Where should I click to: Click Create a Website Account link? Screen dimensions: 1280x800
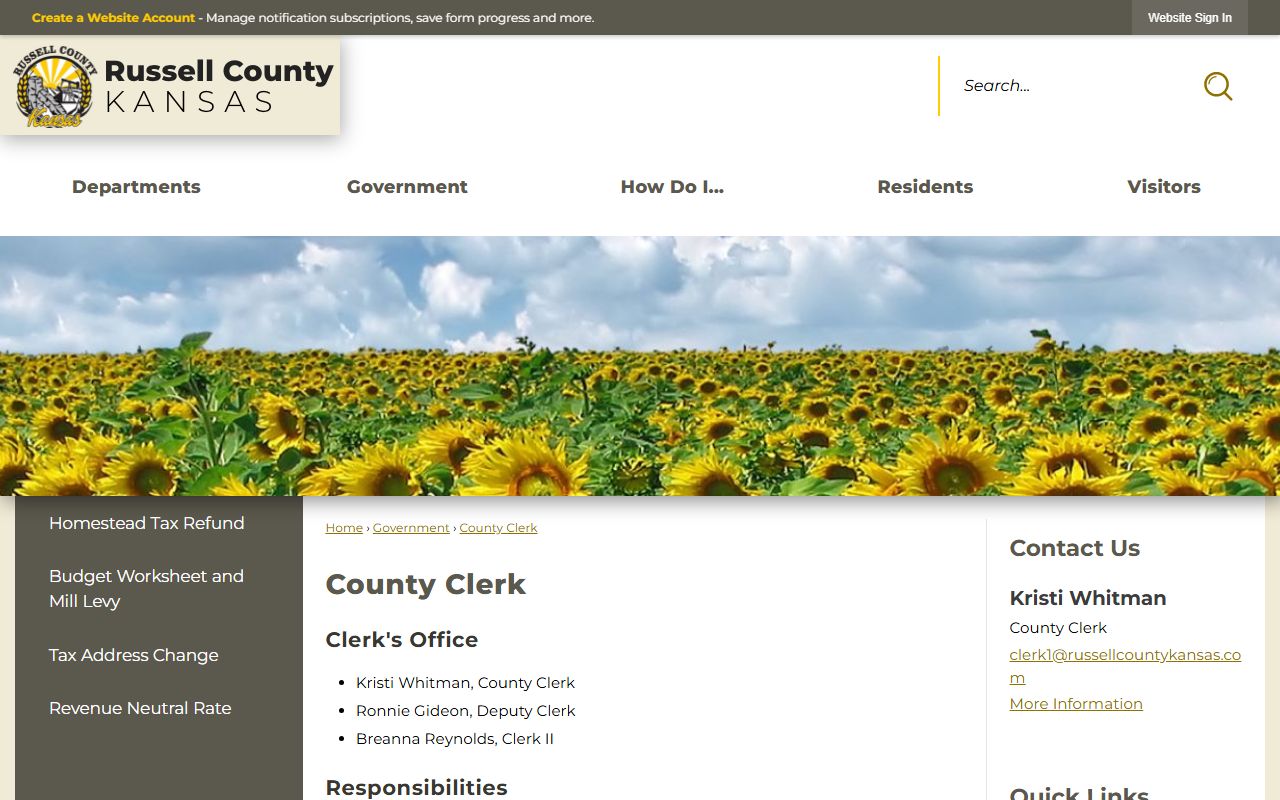pyautogui.click(x=113, y=18)
